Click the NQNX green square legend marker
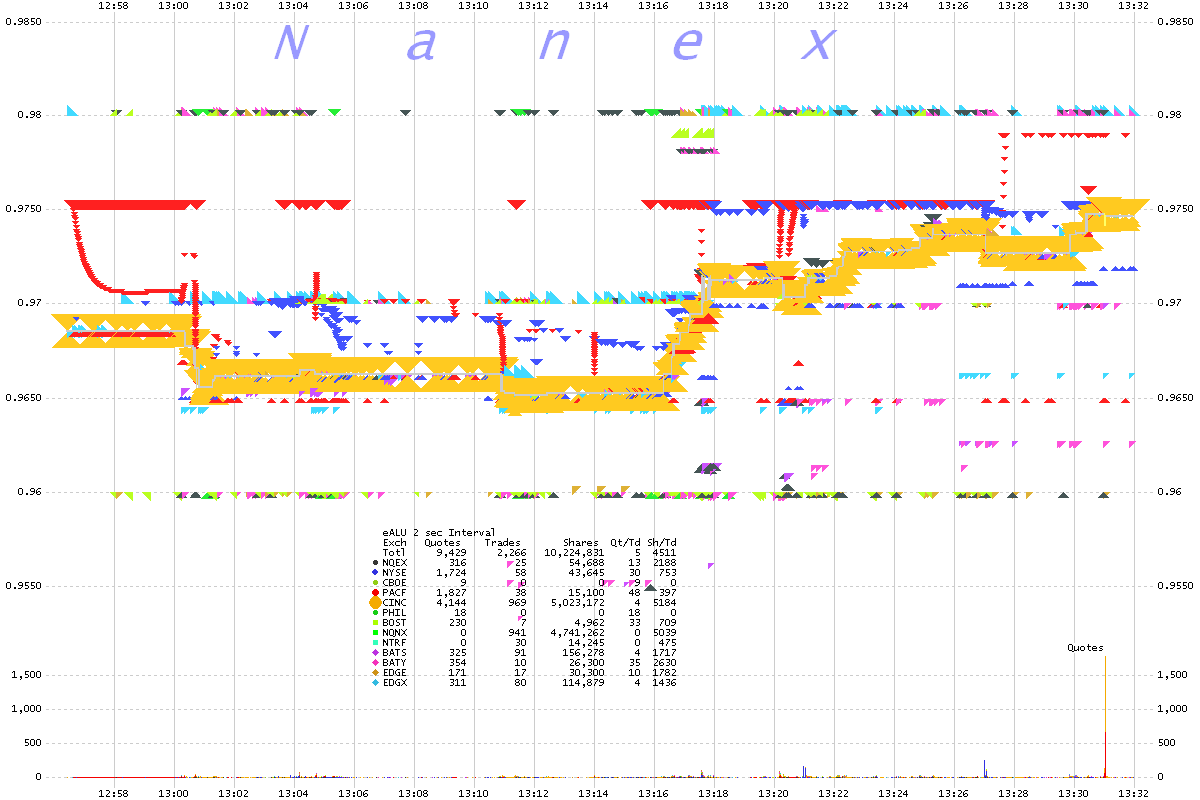 pyautogui.click(x=376, y=633)
